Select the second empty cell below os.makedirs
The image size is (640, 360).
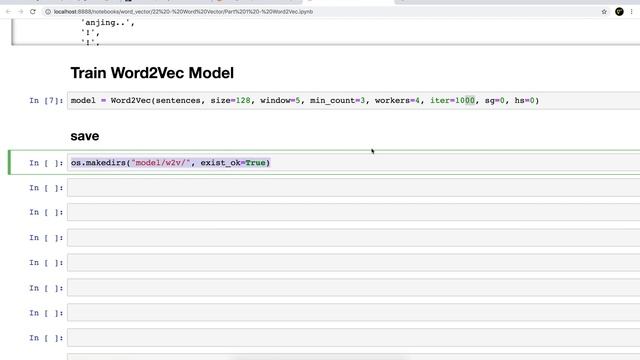coord(353,212)
